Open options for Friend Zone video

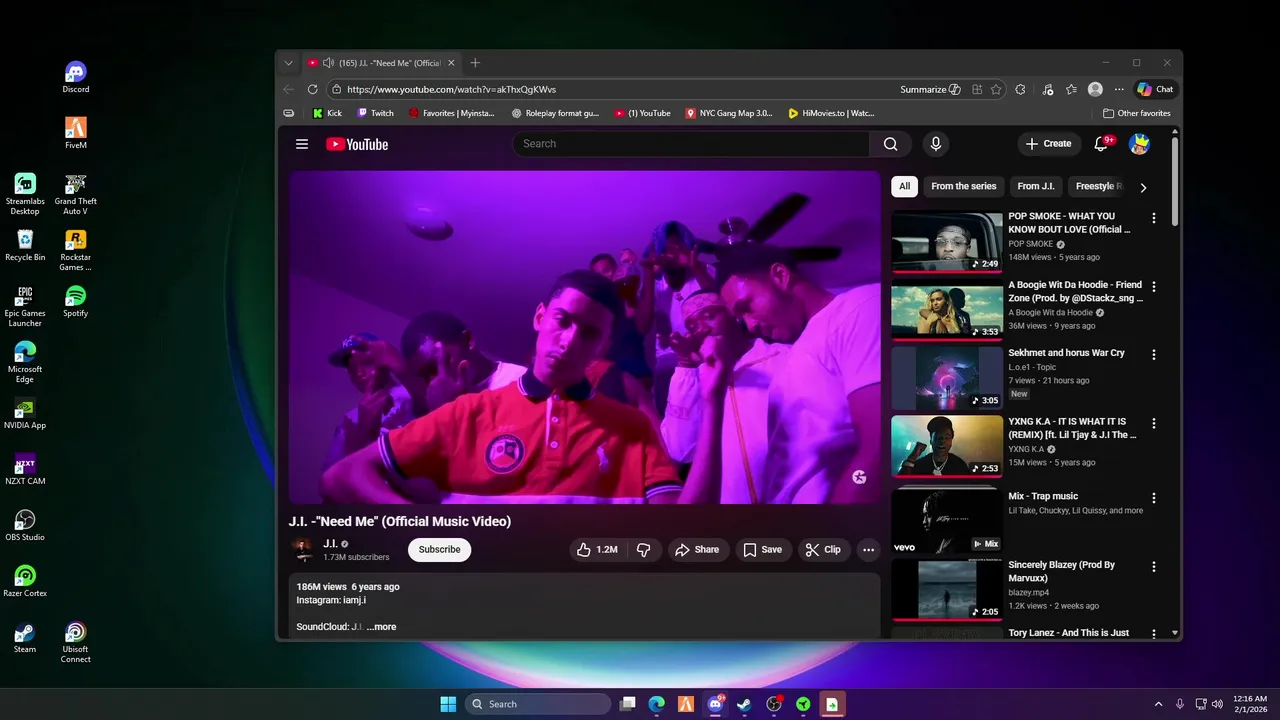(x=1154, y=287)
